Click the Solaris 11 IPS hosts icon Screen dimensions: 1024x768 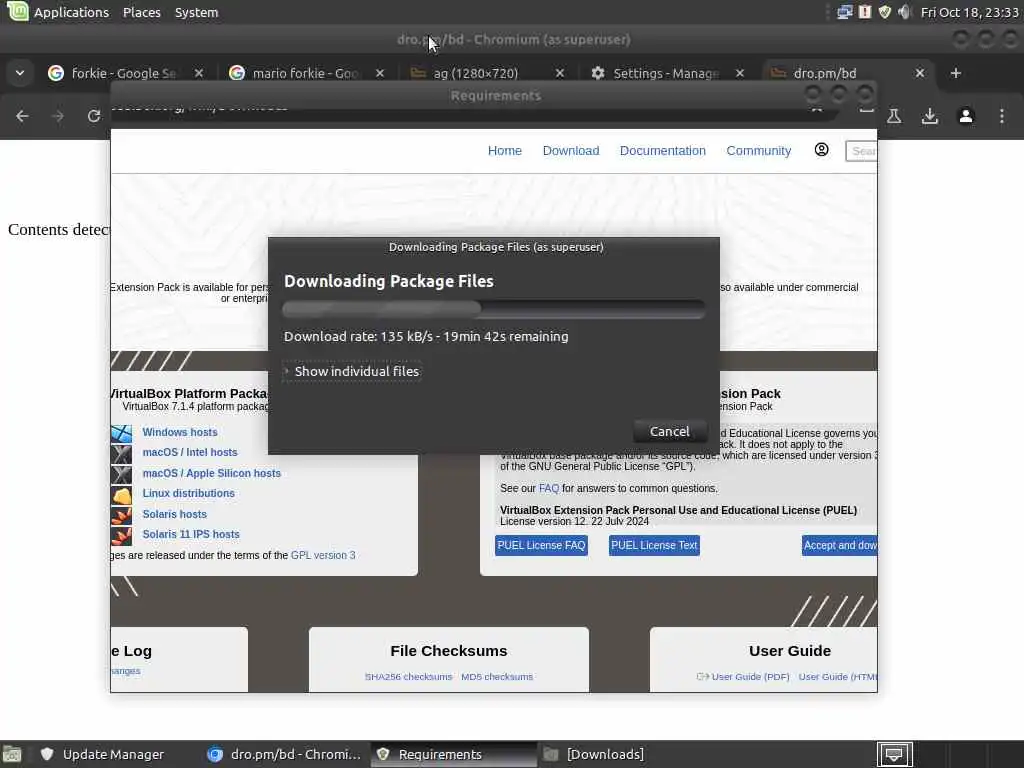(x=121, y=536)
